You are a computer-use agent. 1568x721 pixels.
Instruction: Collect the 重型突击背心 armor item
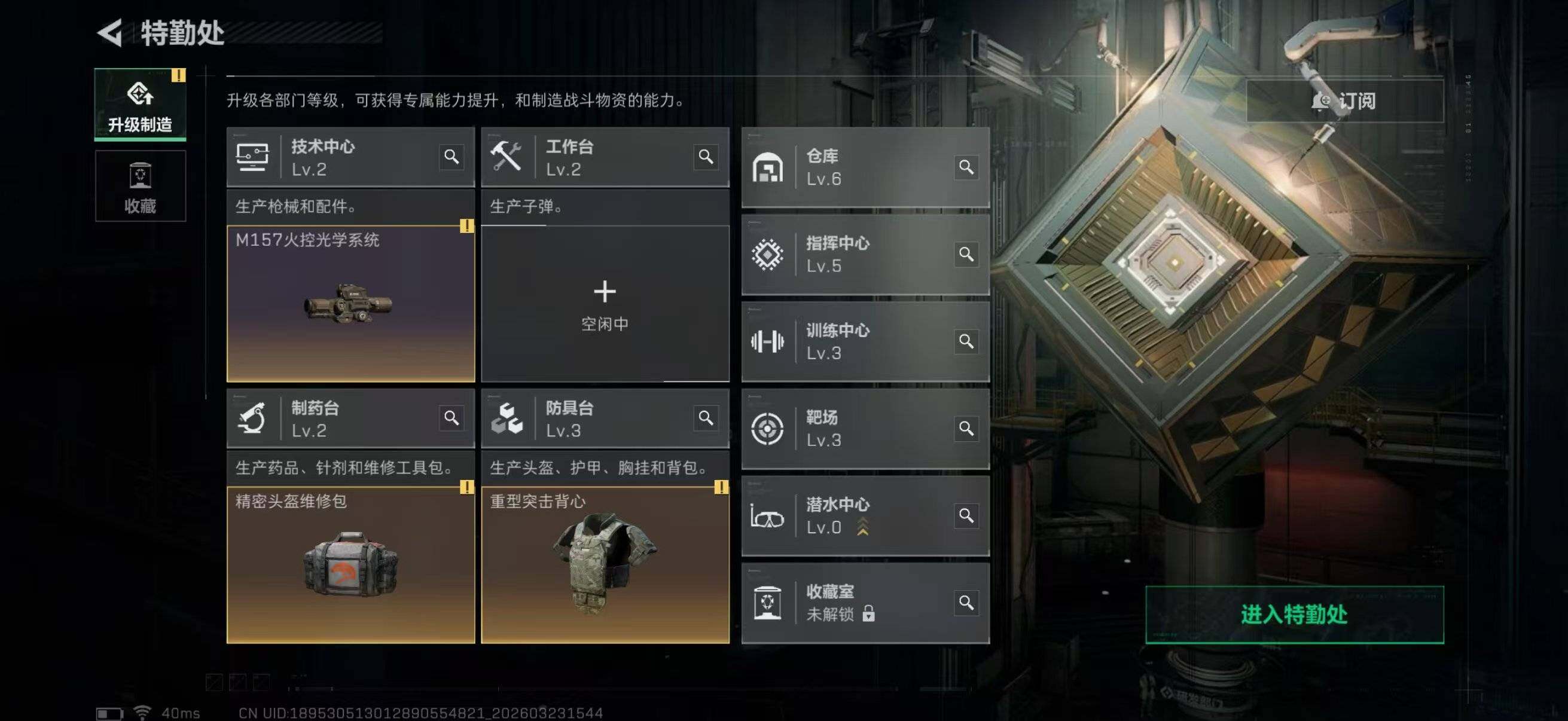pyautogui.click(x=605, y=564)
